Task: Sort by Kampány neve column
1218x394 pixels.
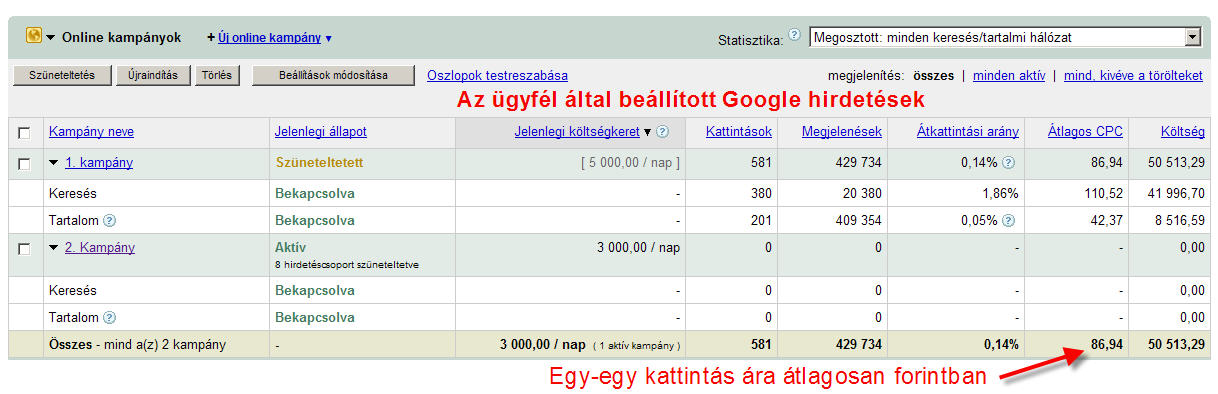Action: coord(91,132)
